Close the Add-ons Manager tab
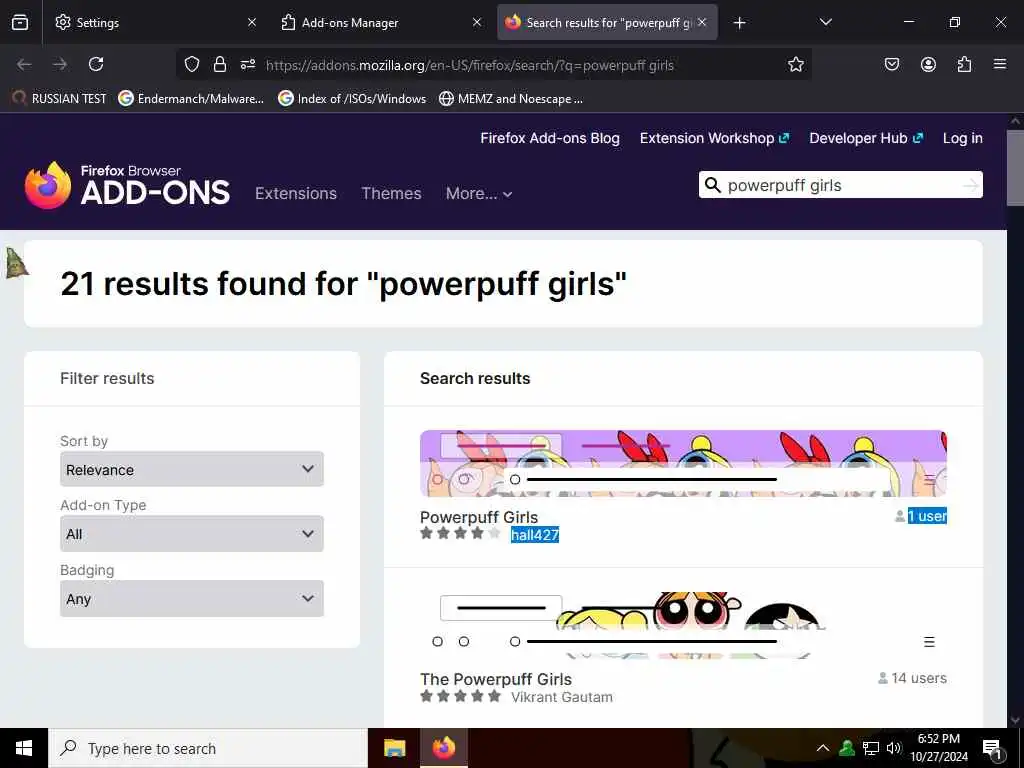1024x768 pixels. [x=477, y=22]
